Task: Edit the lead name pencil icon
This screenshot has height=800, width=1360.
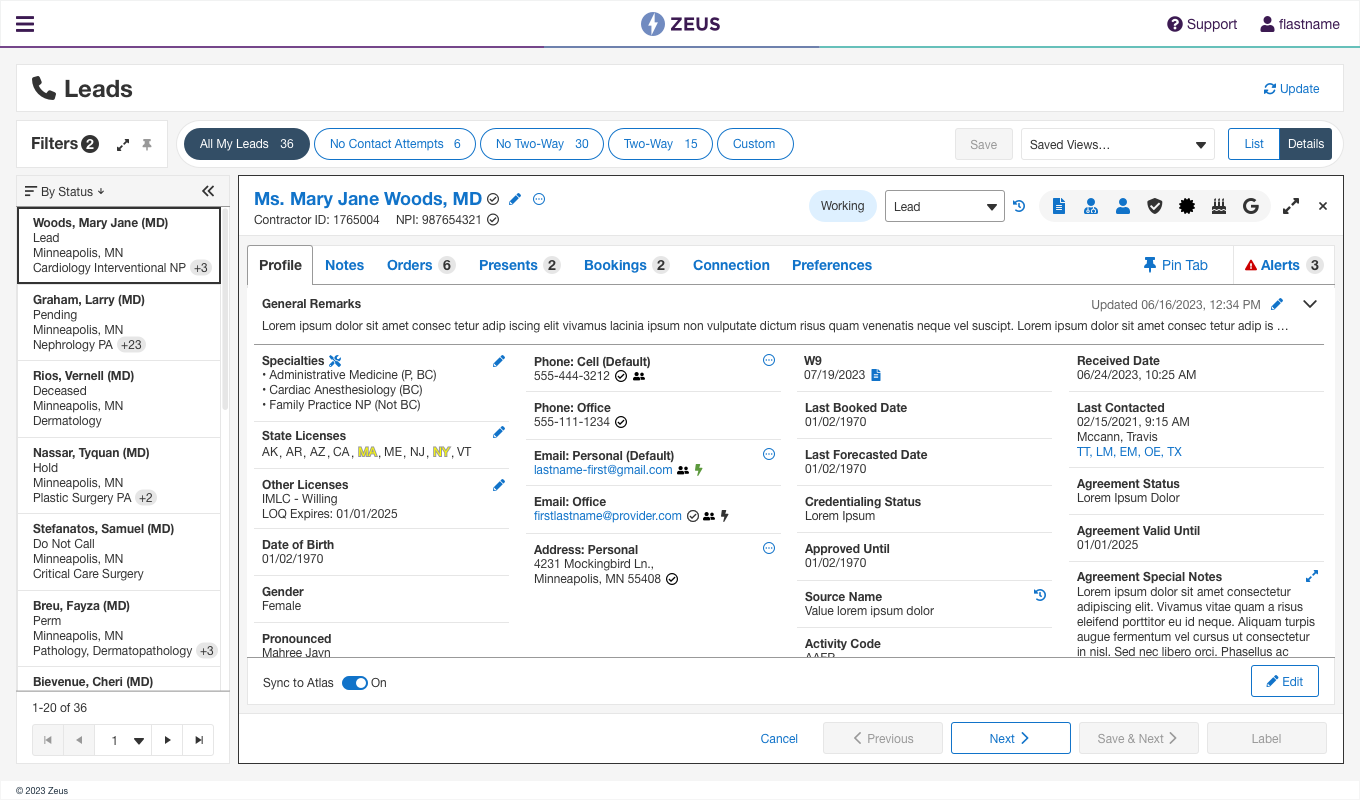Action: pos(515,199)
